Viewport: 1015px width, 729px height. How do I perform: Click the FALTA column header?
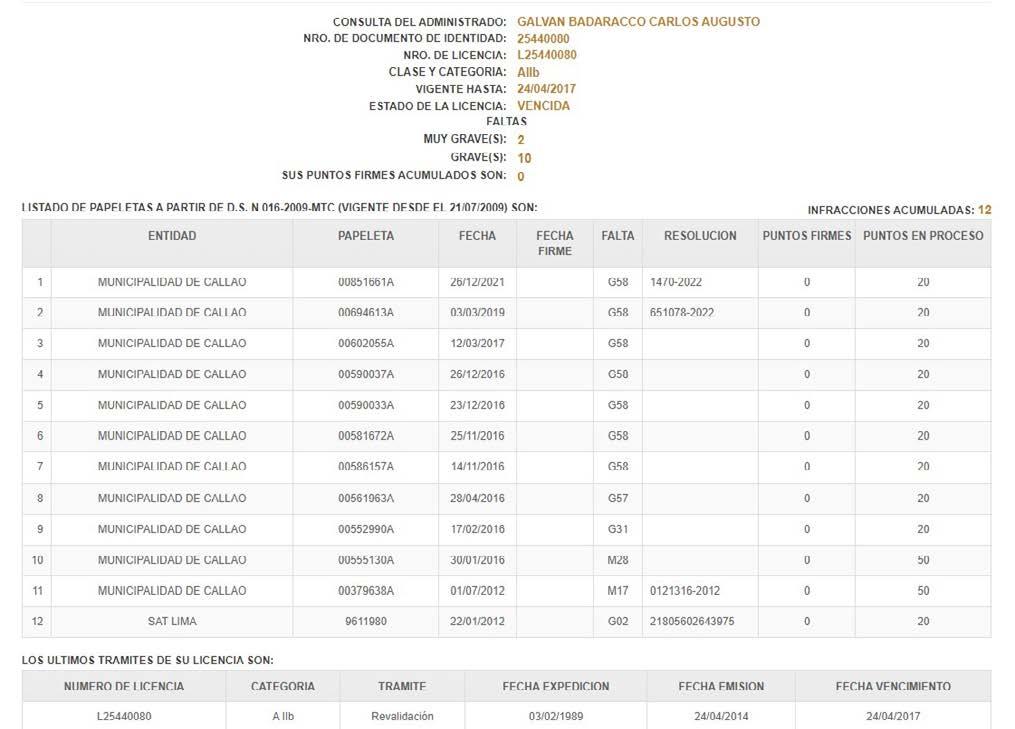coord(618,236)
